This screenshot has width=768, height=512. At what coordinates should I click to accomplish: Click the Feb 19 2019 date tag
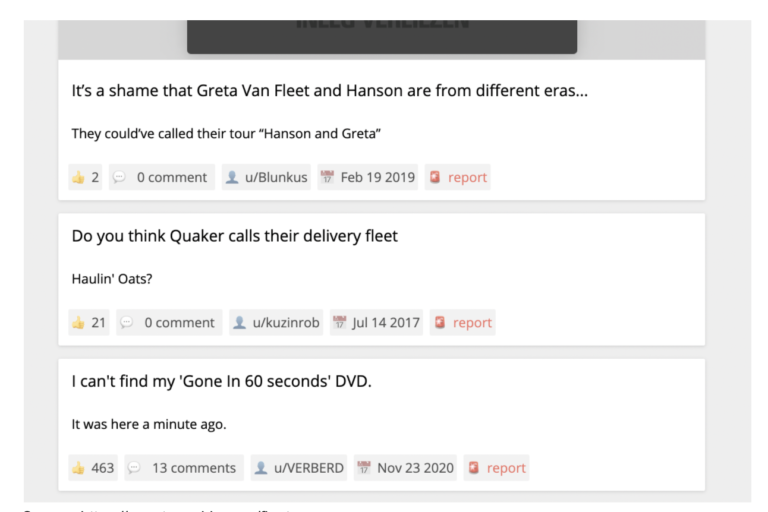point(377,178)
